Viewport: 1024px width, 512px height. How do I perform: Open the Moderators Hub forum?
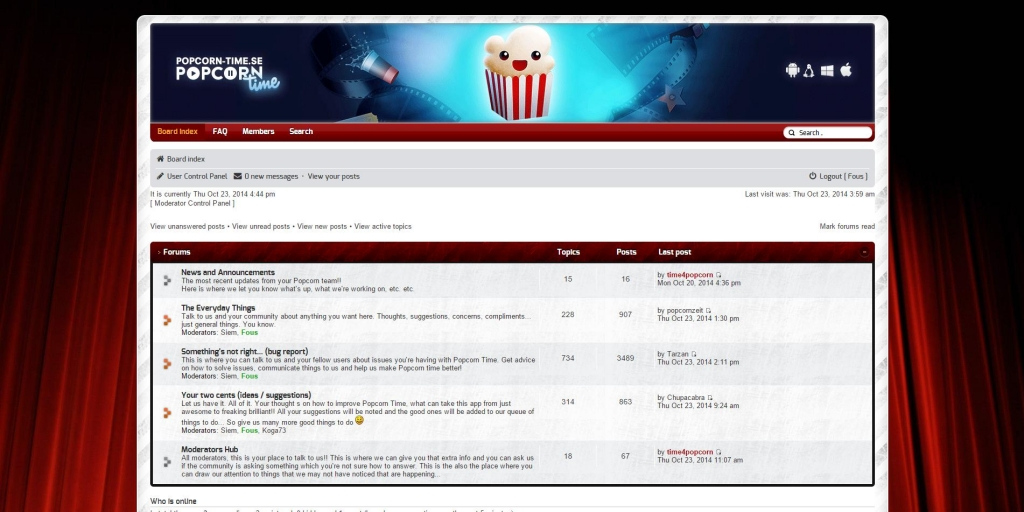pyautogui.click(x=210, y=449)
